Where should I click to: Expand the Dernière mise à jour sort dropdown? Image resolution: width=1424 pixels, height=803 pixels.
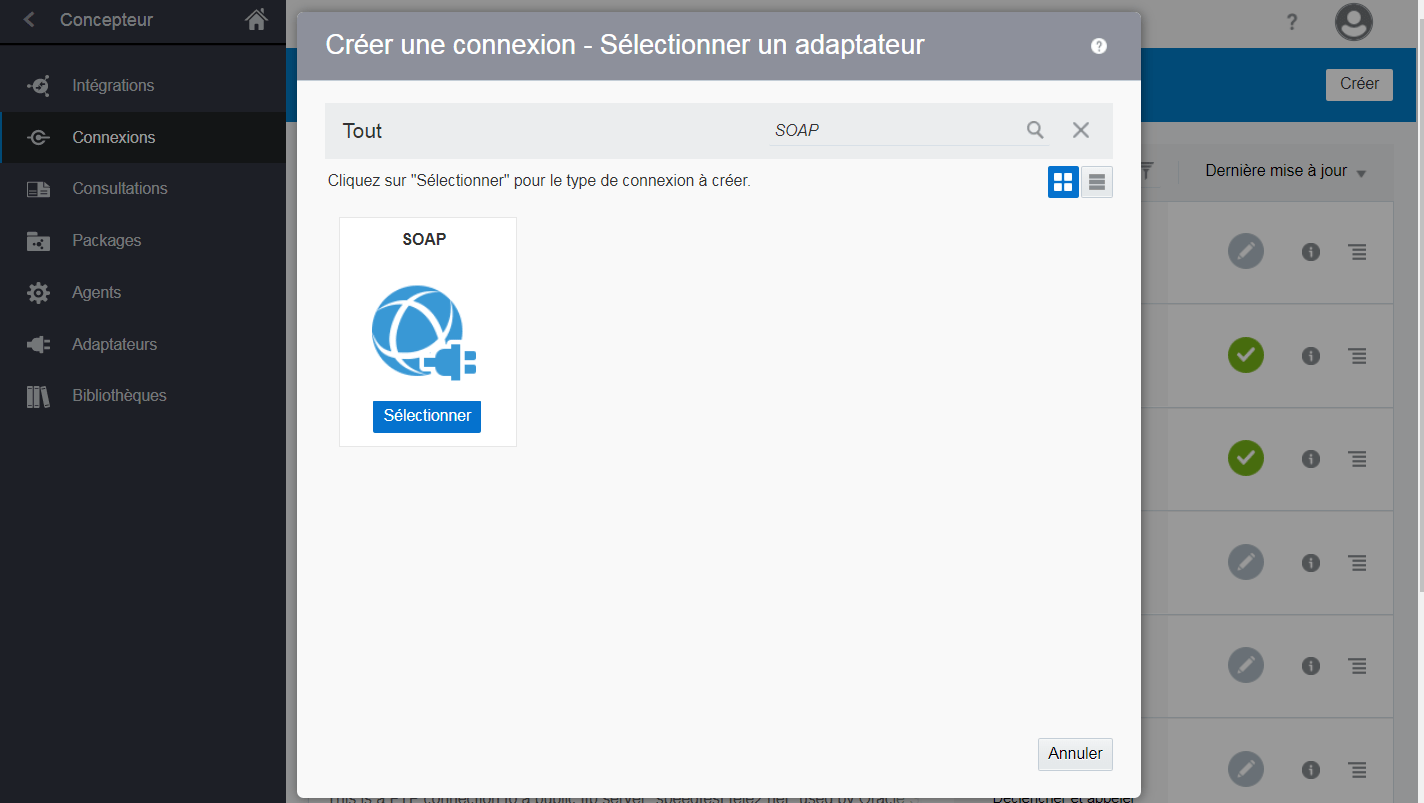(x=1285, y=171)
